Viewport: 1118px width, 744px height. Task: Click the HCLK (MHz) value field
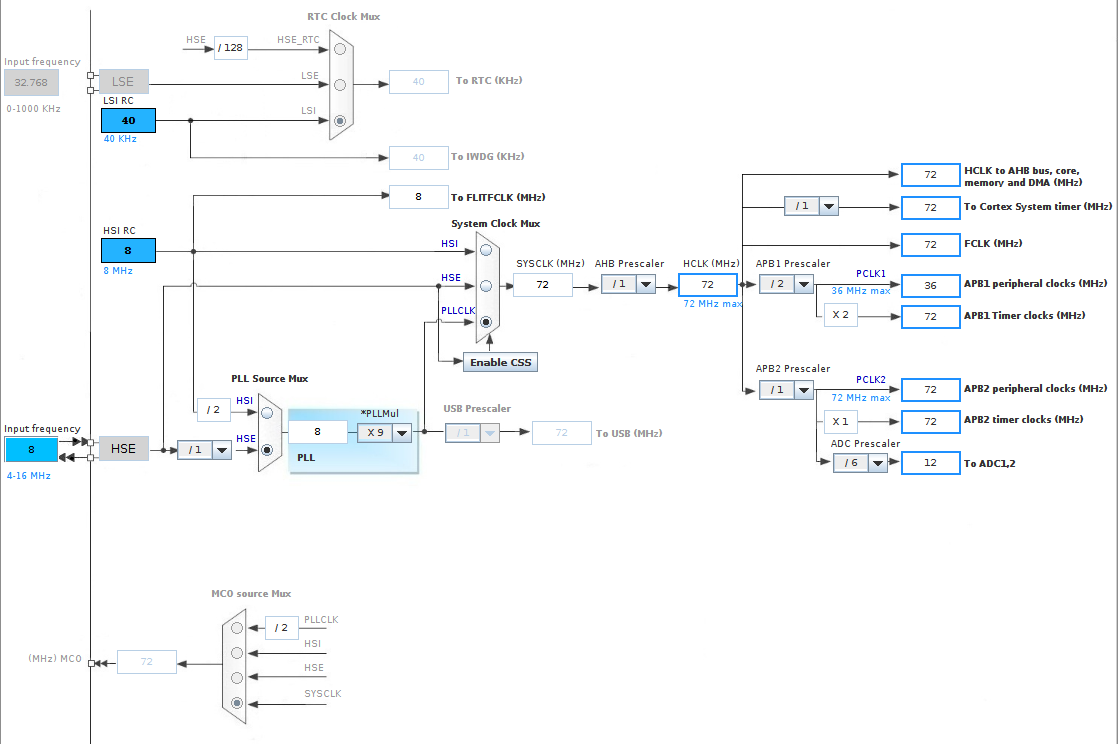(x=707, y=285)
